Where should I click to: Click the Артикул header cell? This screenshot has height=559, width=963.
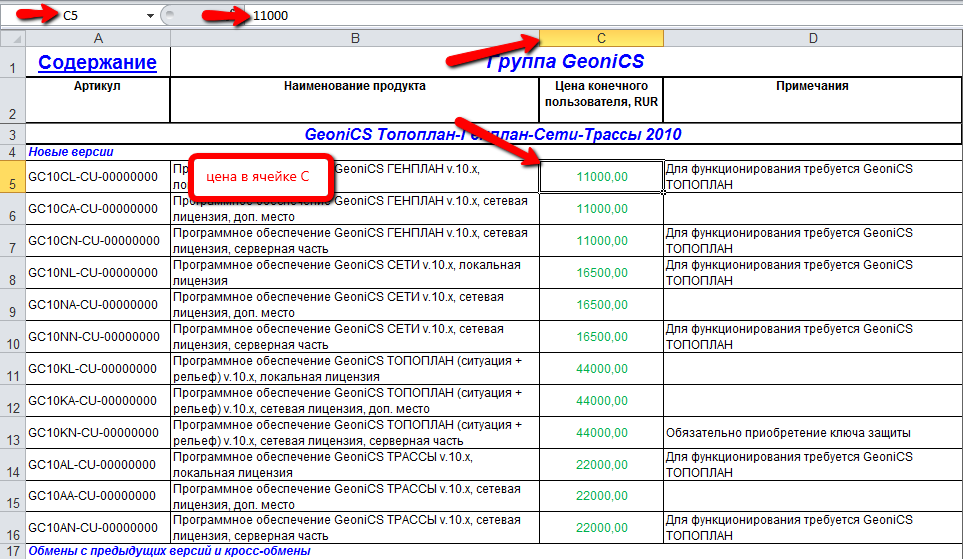click(x=98, y=100)
